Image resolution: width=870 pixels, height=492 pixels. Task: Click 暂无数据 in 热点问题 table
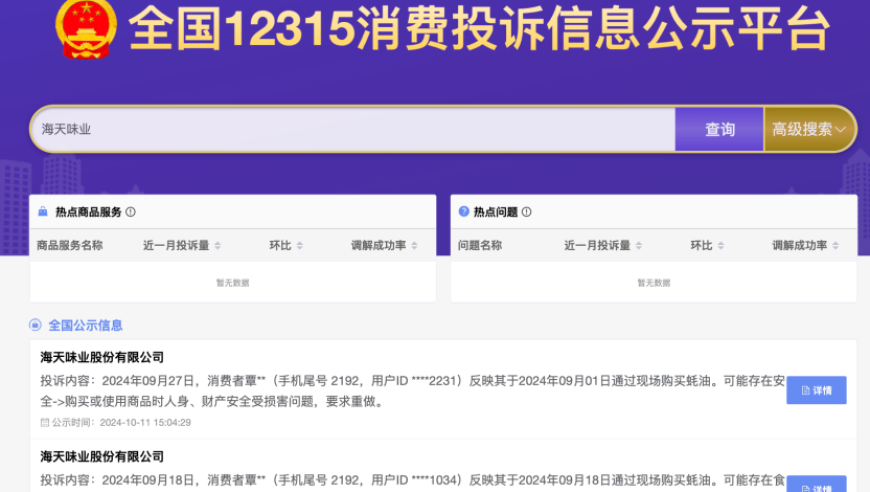(x=654, y=283)
